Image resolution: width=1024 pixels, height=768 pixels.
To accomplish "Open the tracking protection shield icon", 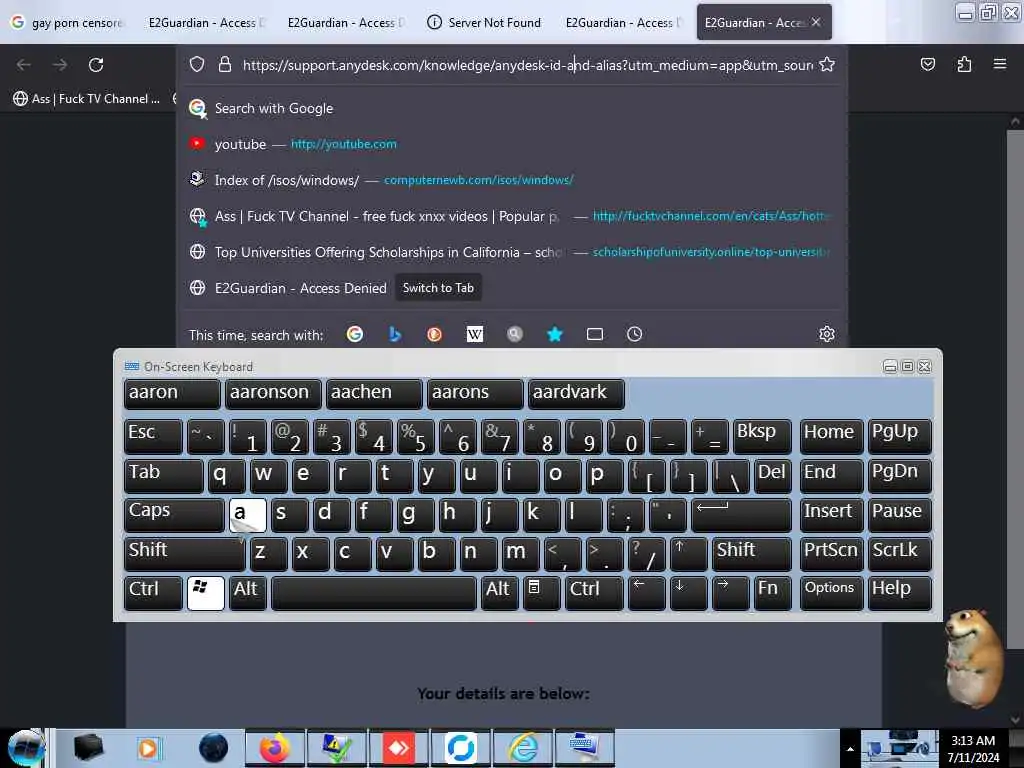I will pyautogui.click(x=197, y=65).
